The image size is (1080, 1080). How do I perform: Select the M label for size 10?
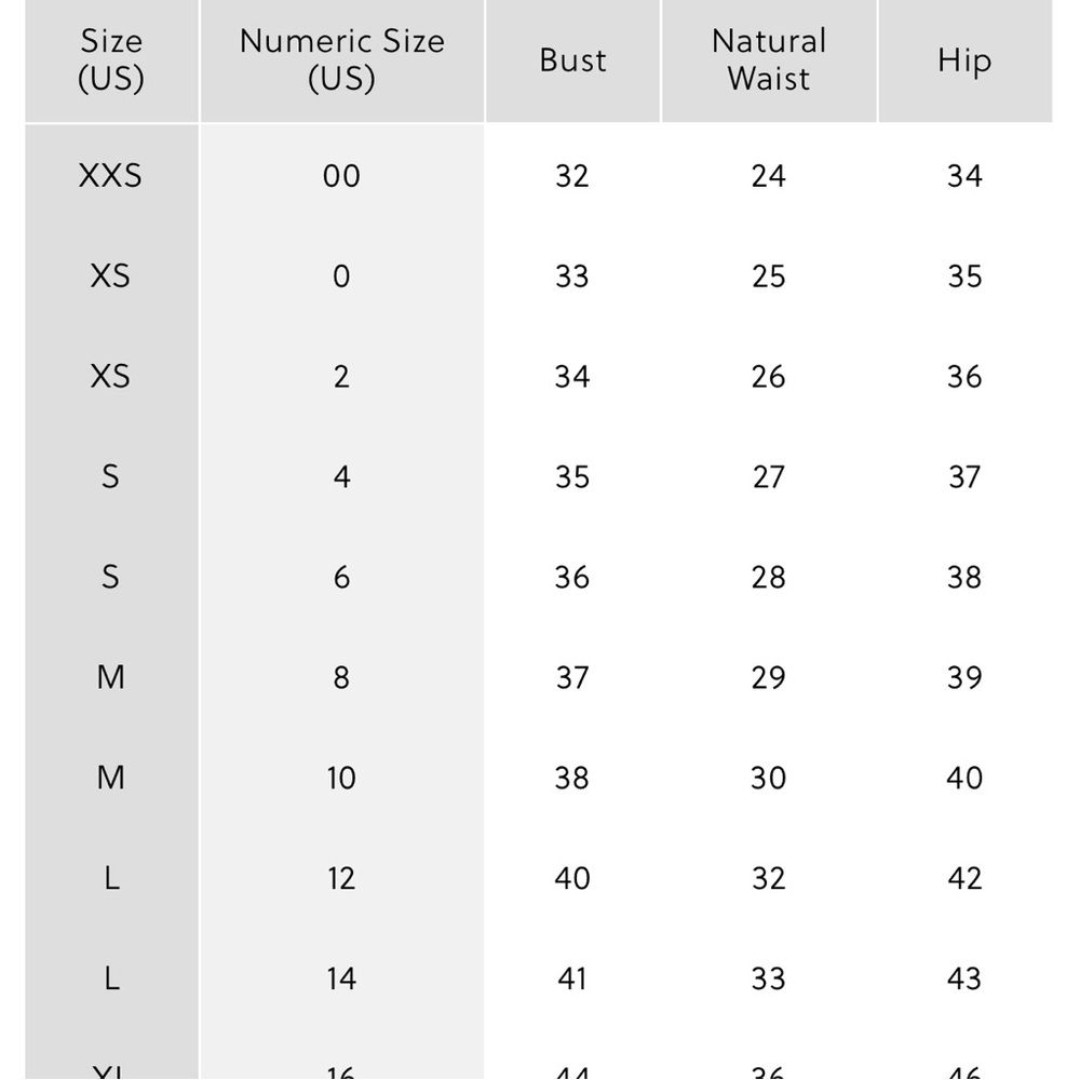pyautogui.click(x=111, y=778)
